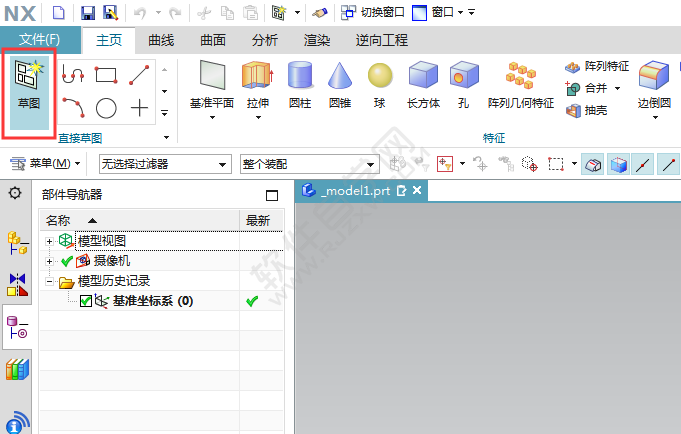The height and width of the screenshot is (434, 681).
Task: Select the 基准坐标系 (0) tree item
Action: (153, 301)
